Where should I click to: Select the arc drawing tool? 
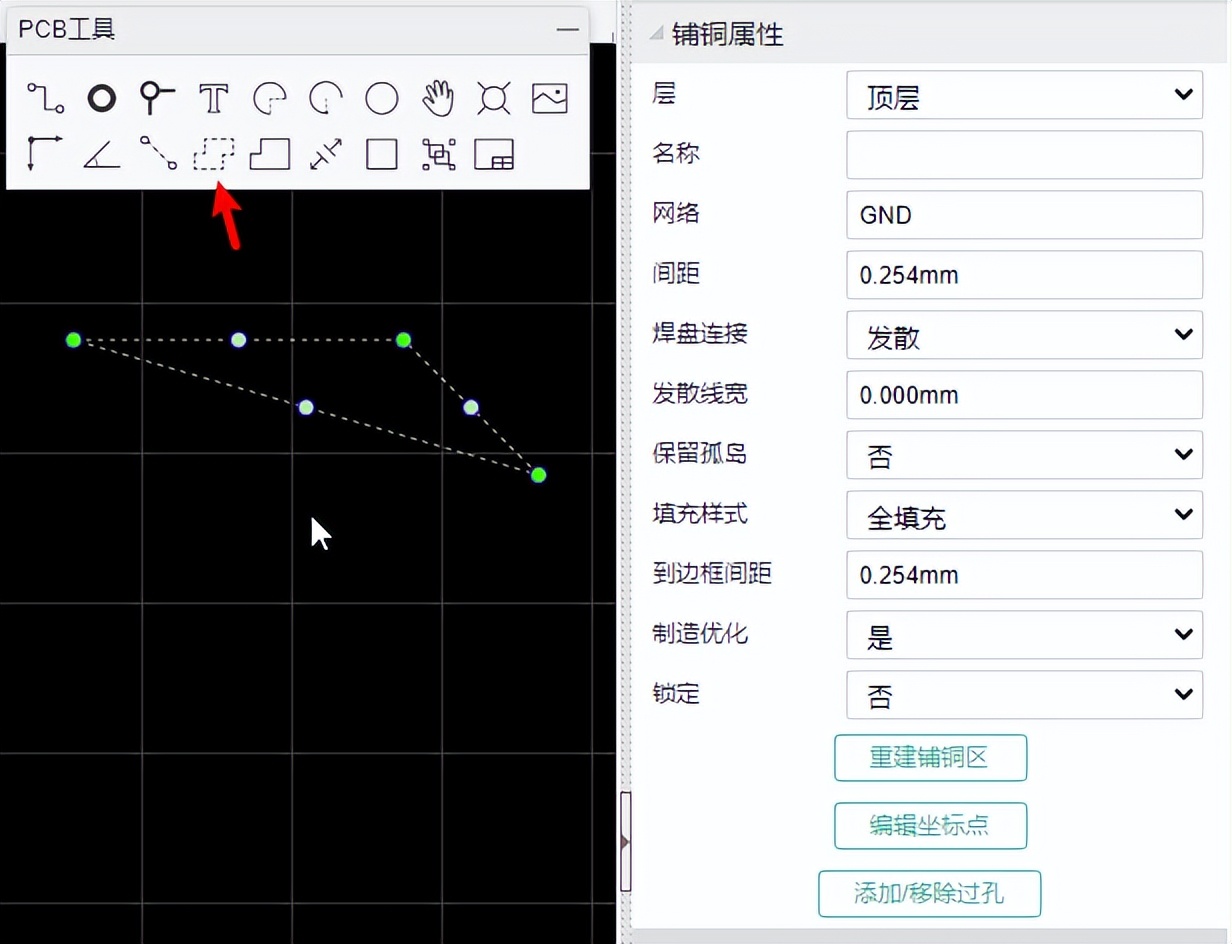268,97
